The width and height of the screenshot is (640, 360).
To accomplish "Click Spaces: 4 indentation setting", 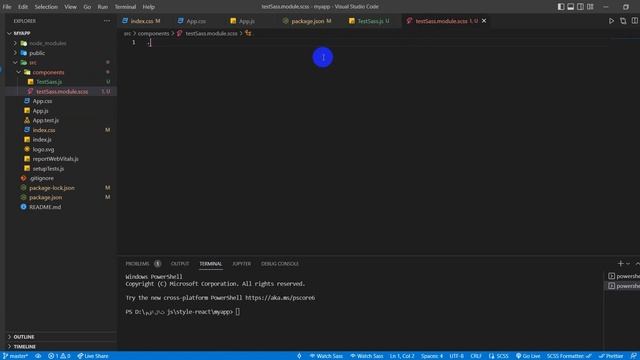I will (432, 356).
